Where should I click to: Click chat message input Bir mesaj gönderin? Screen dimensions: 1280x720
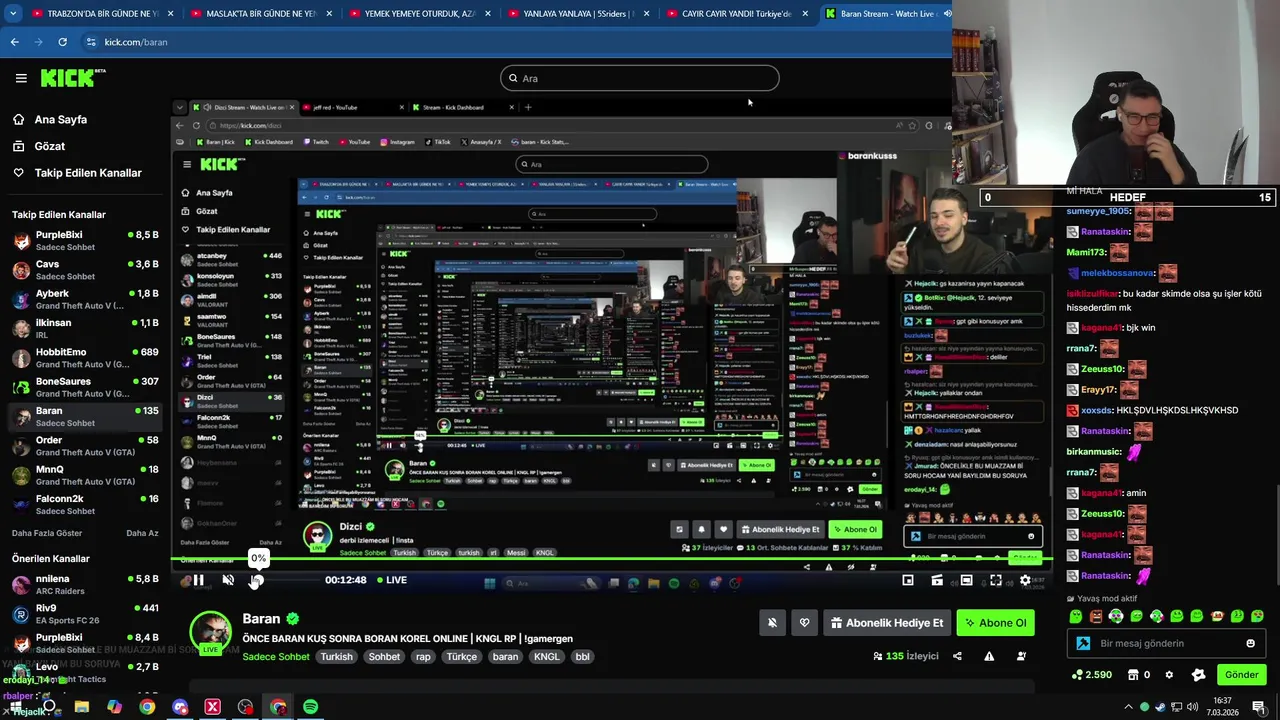coord(1165,643)
